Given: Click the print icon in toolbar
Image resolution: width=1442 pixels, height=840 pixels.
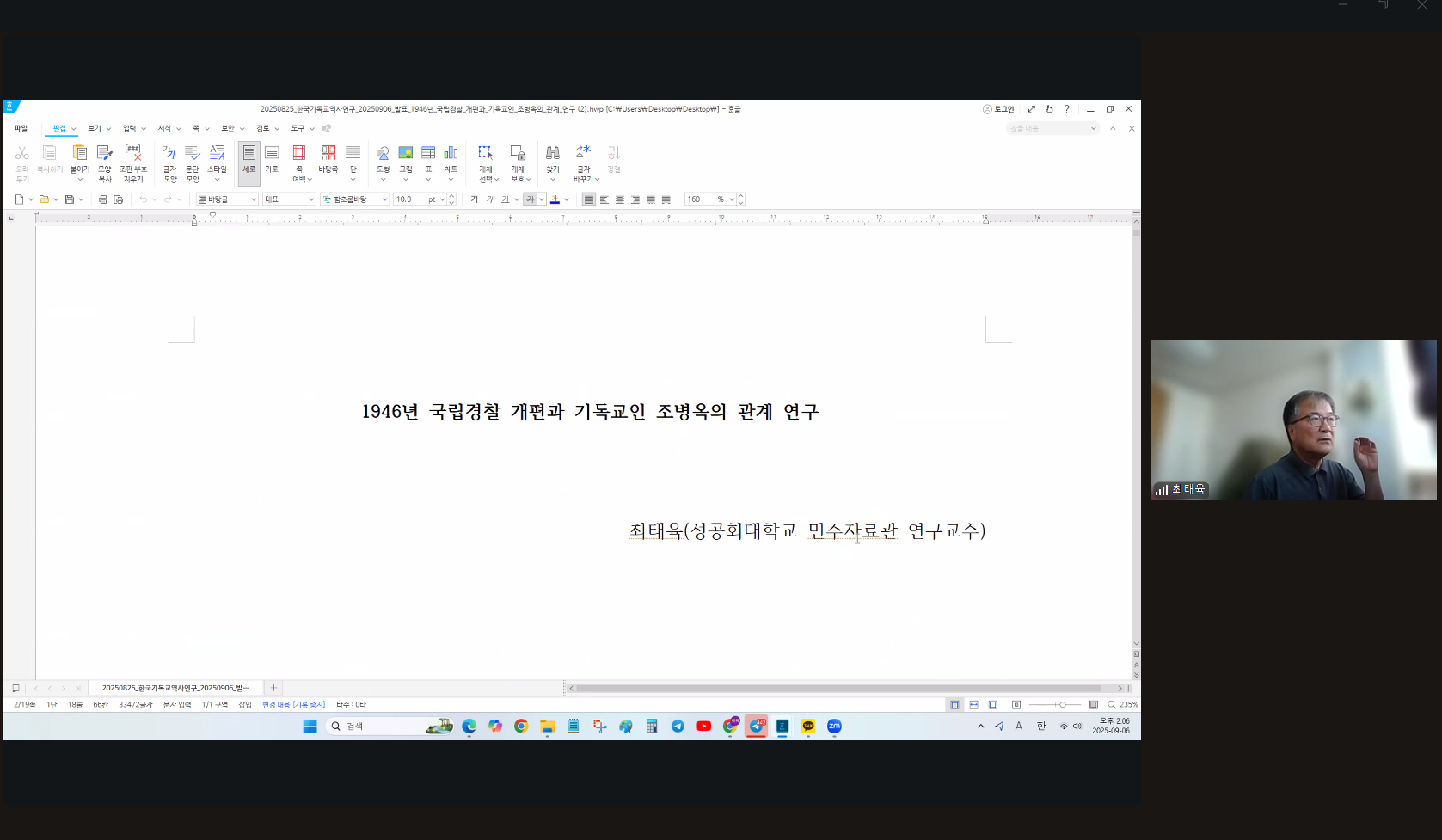Looking at the screenshot, I should click(103, 199).
